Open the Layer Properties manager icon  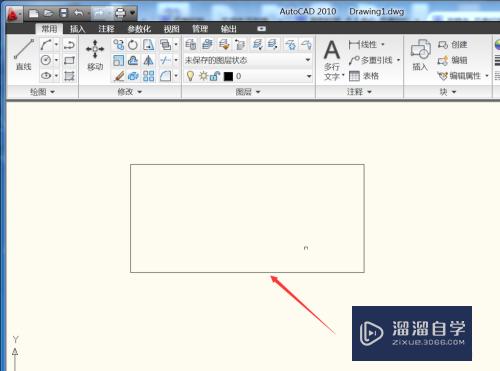191,44
